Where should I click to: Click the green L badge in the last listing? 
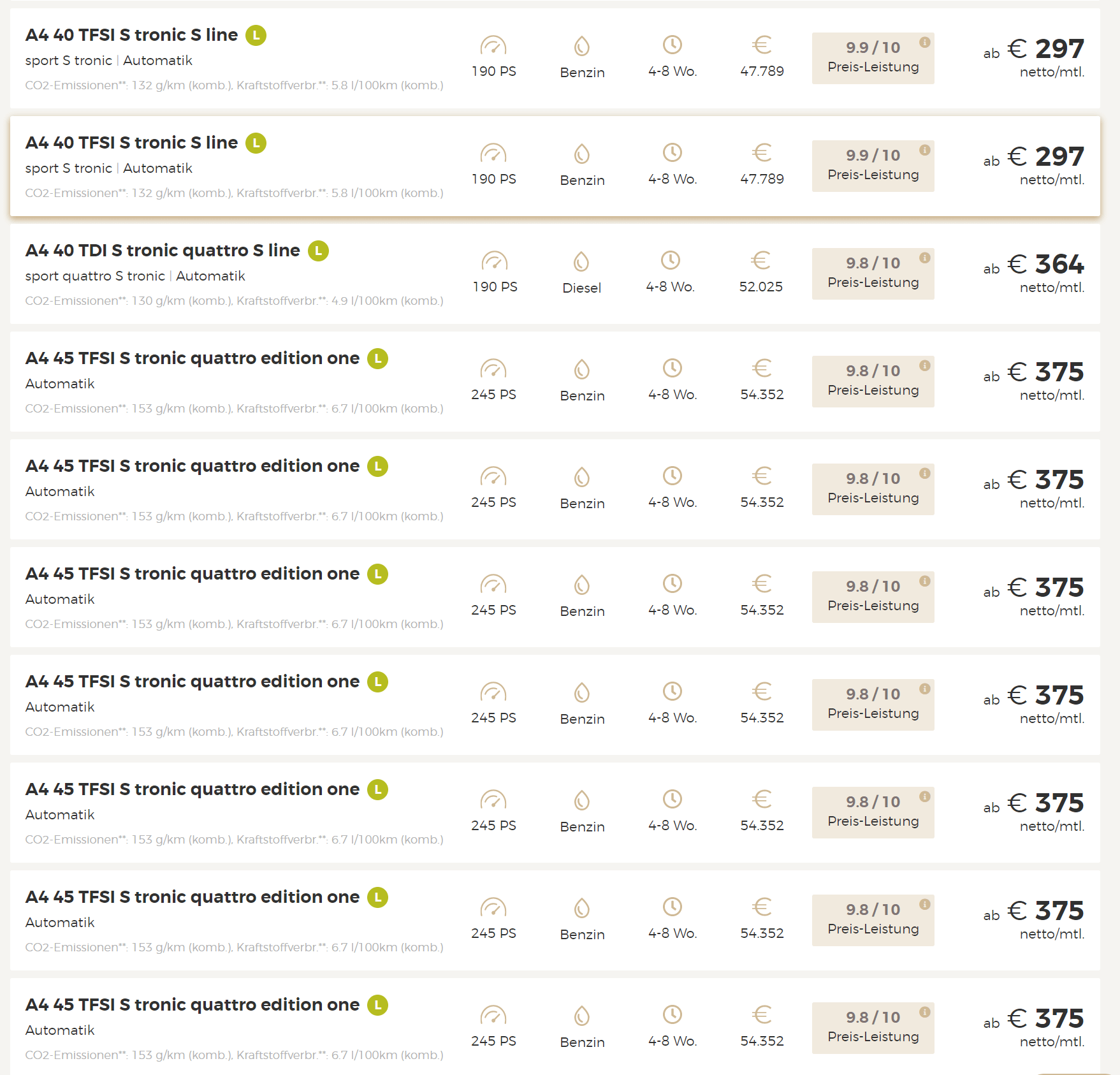[378, 1006]
